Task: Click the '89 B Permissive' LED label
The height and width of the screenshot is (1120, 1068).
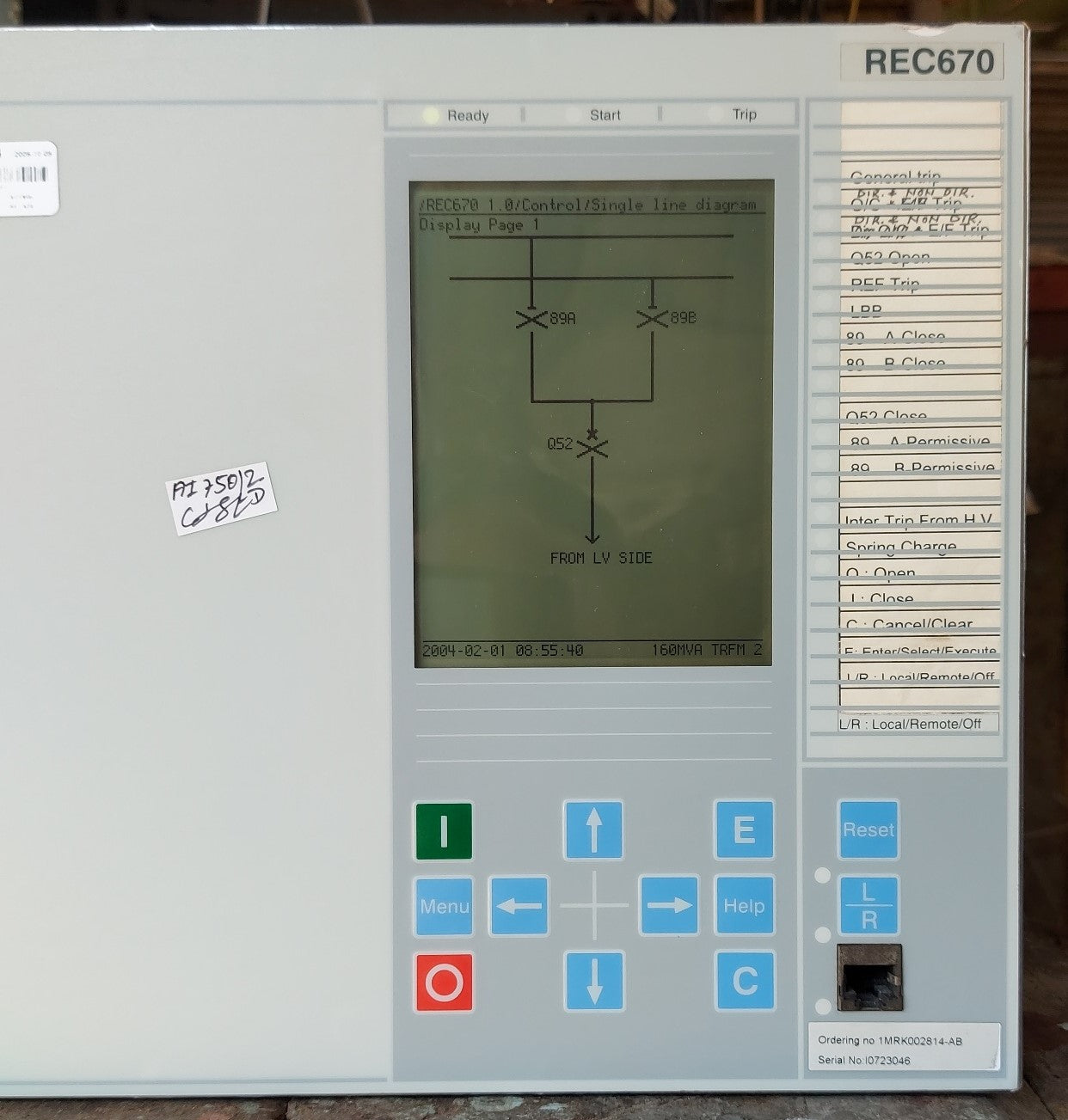Action: point(922,468)
